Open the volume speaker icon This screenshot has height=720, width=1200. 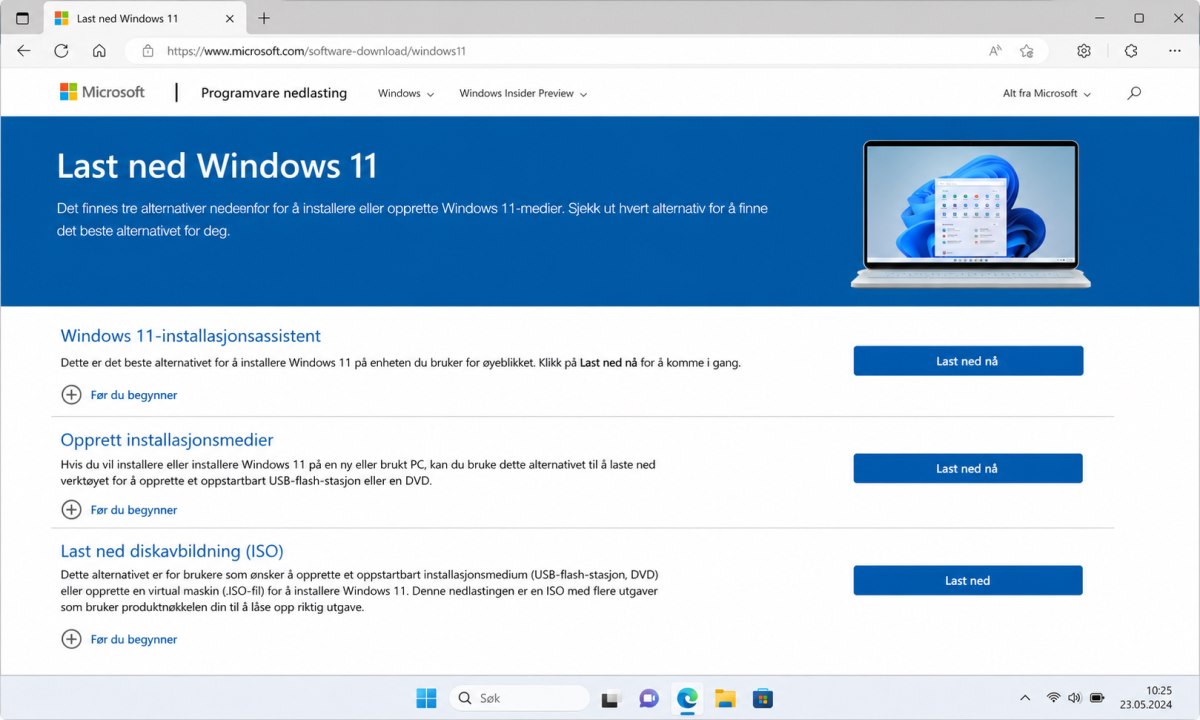coord(1074,698)
